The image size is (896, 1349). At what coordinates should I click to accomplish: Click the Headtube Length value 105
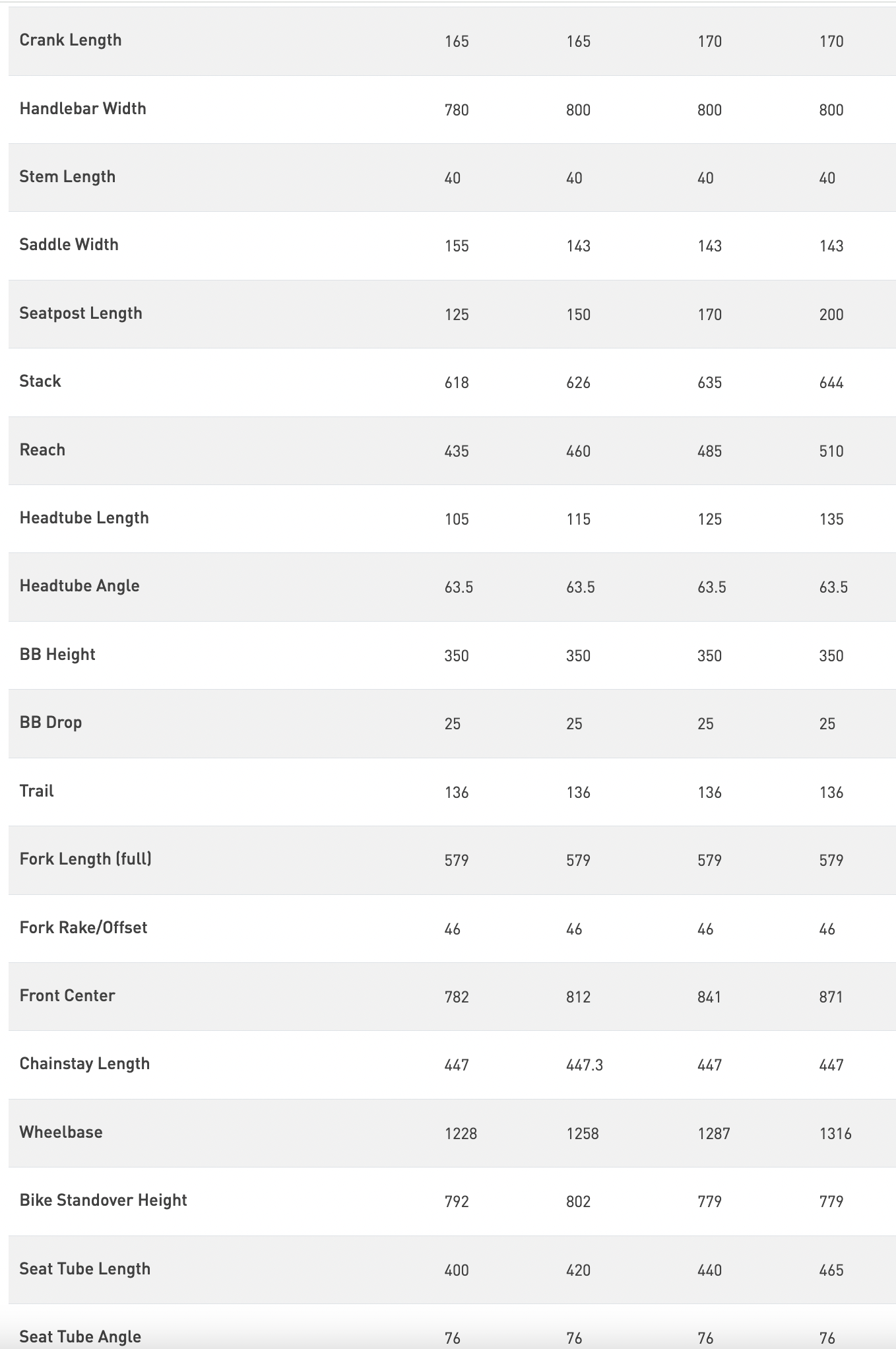(457, 519)
